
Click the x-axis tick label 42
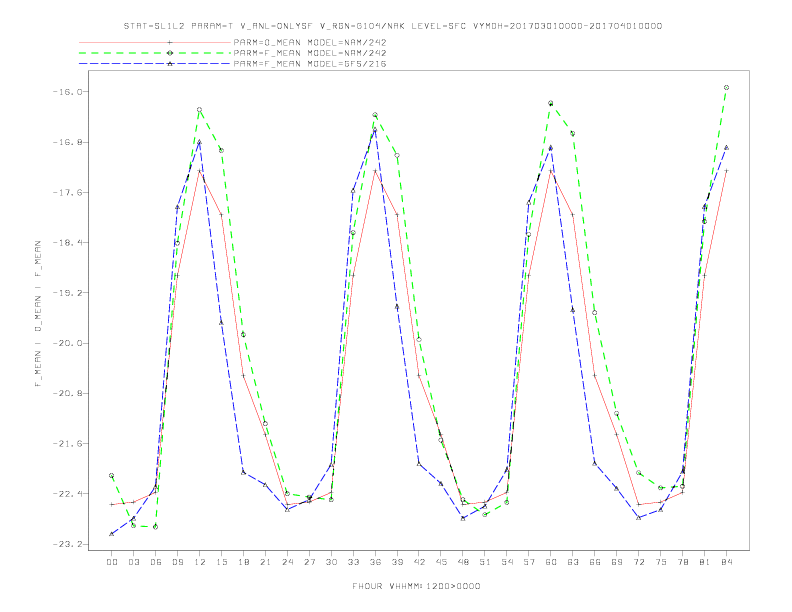point(419,562)
